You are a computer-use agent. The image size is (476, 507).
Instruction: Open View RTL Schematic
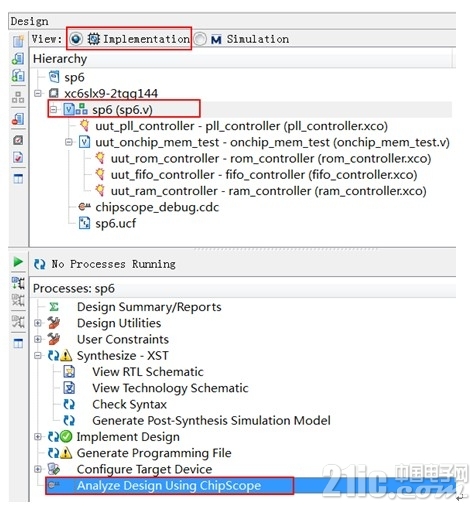[x=148, y=372]
